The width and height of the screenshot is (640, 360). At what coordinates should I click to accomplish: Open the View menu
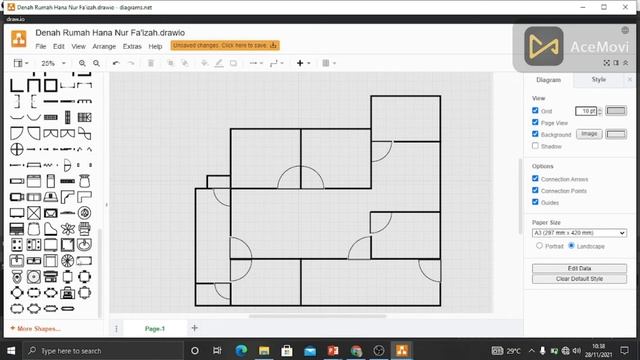(x=78, y=47)
